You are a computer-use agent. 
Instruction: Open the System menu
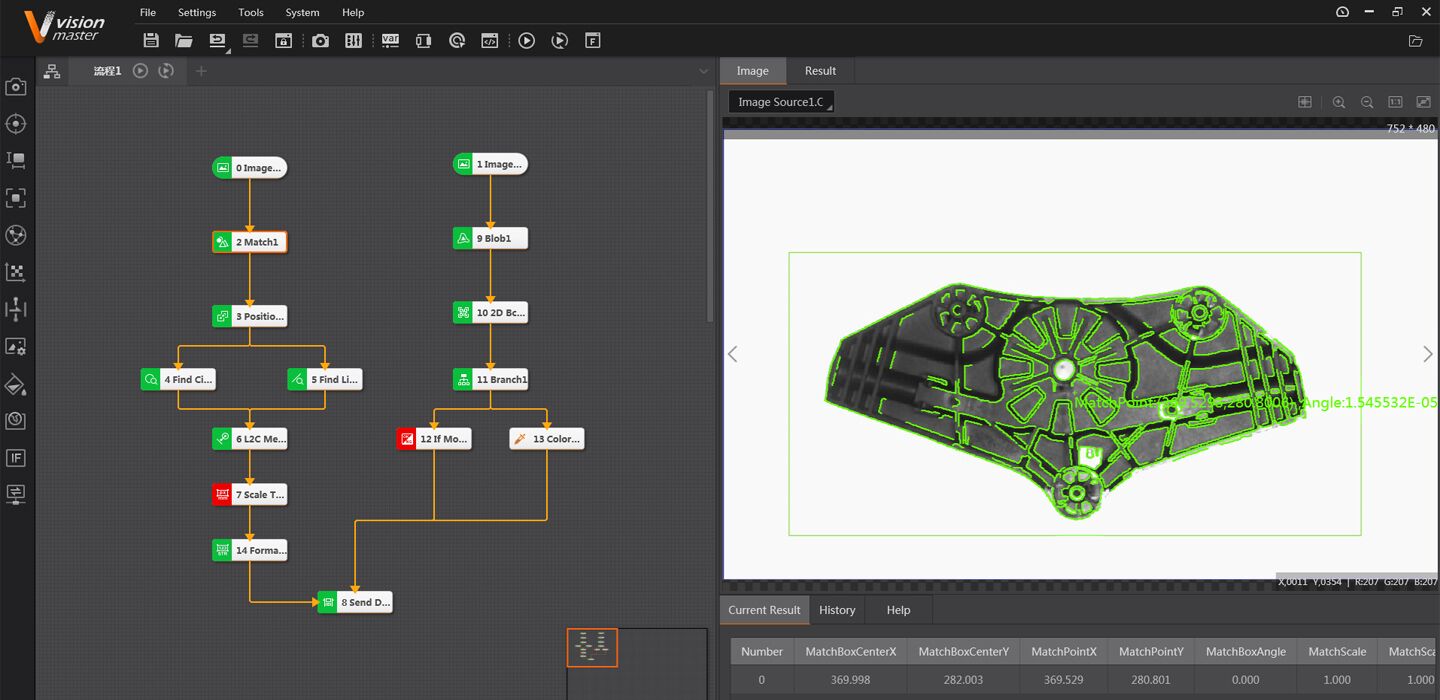[302, 12]
